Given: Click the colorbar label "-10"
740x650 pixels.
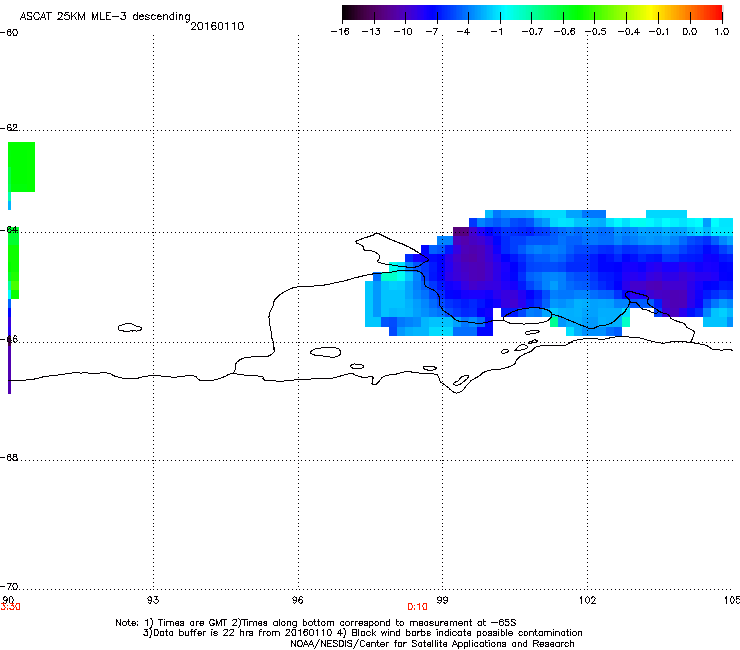Looking at the screenshot, I should [x=403, y=32].
